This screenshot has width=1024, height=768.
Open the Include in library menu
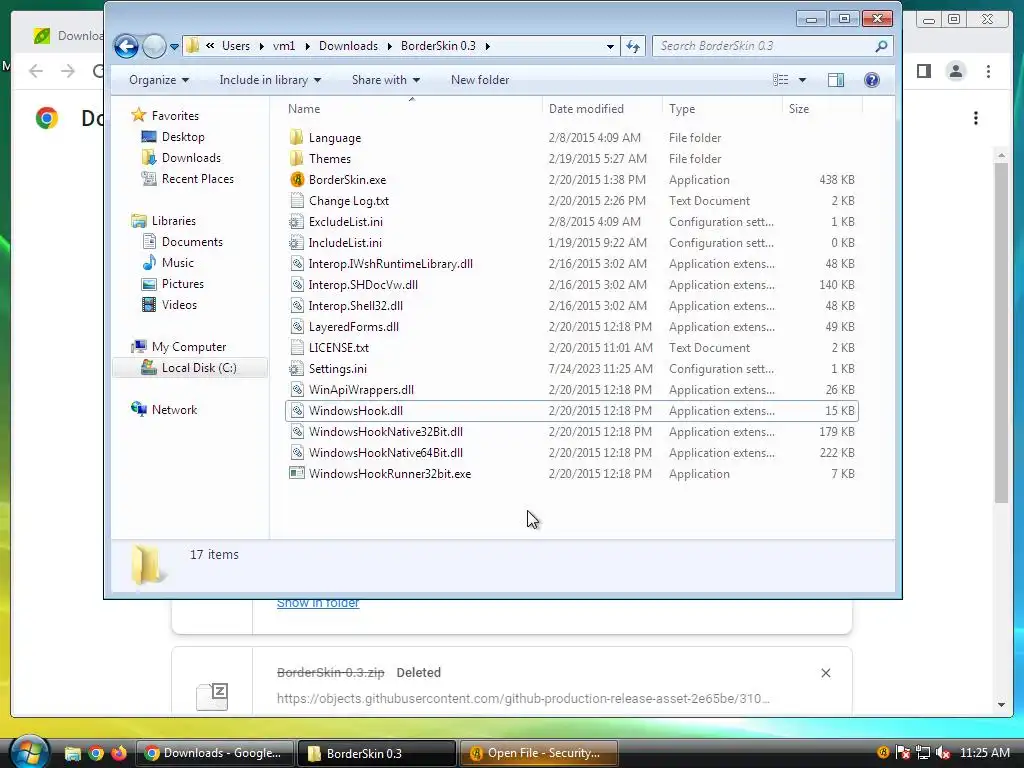270,80
